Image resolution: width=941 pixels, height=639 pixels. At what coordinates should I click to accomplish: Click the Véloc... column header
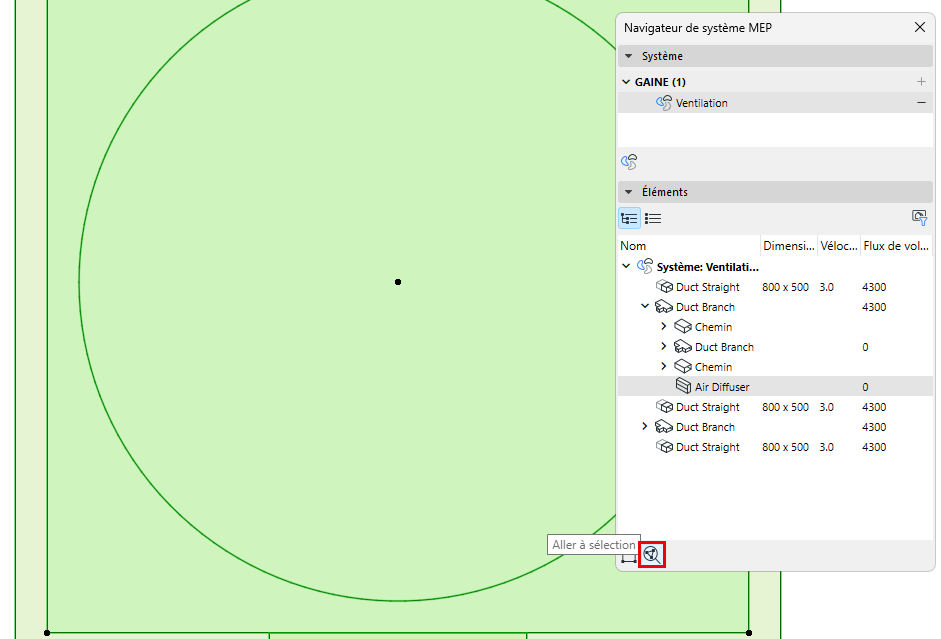click(838, 245)
